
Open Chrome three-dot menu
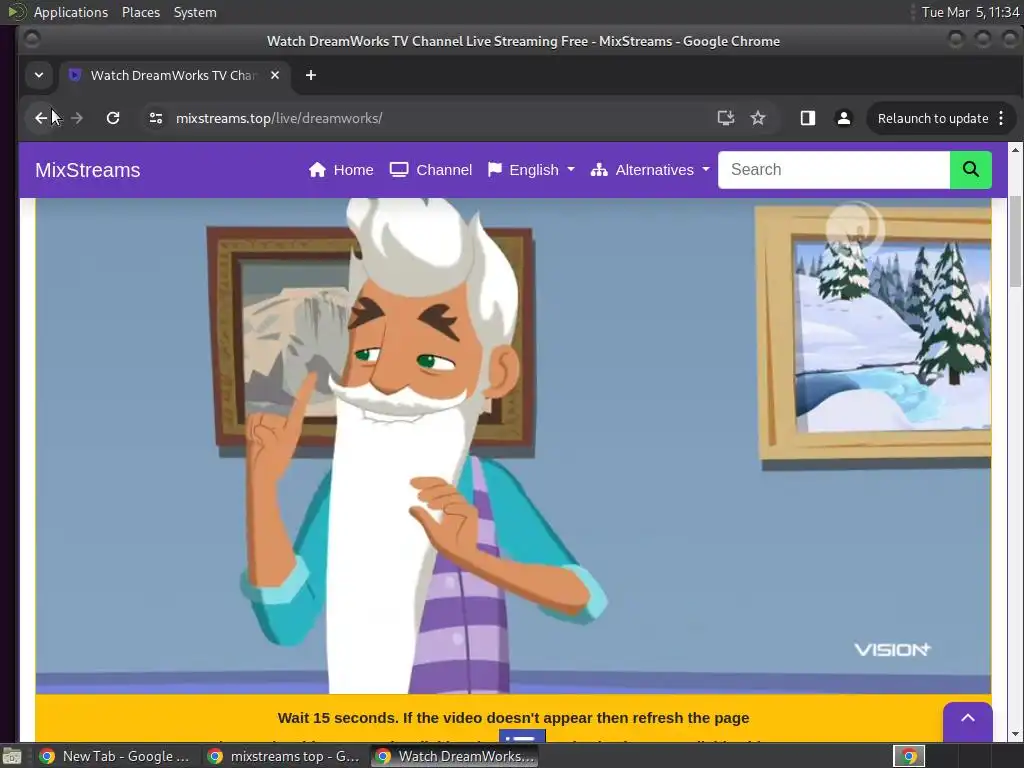(1001, 118)
